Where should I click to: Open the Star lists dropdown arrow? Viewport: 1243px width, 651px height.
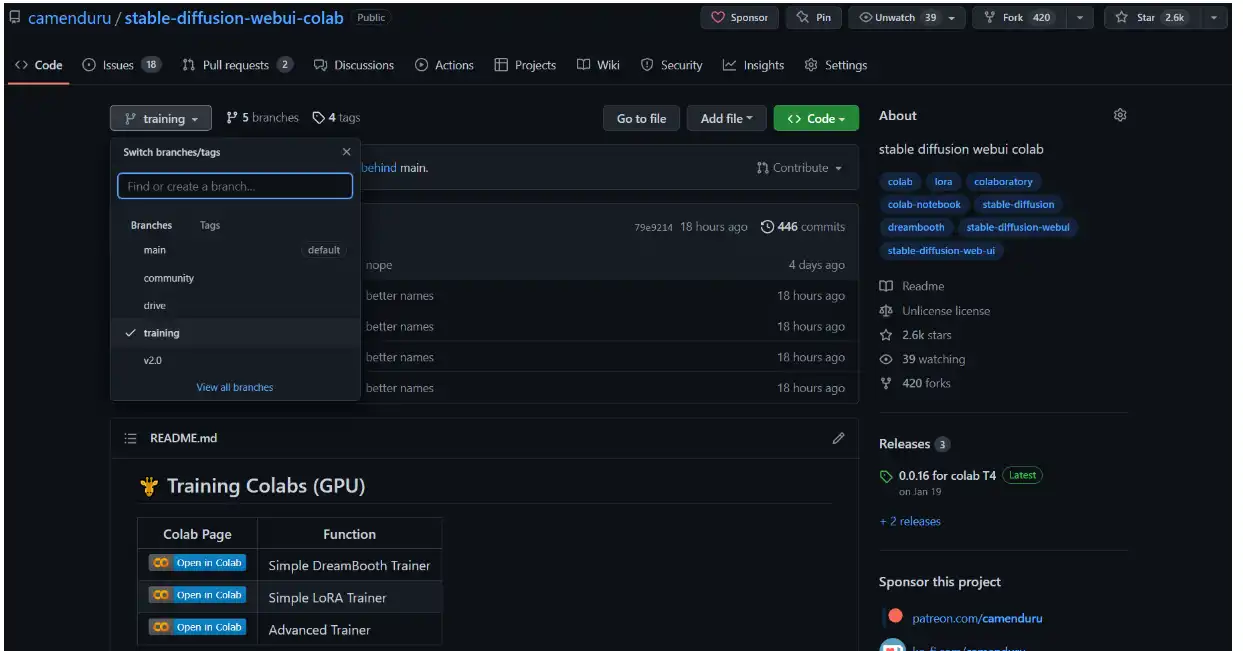coord(1213,17)
